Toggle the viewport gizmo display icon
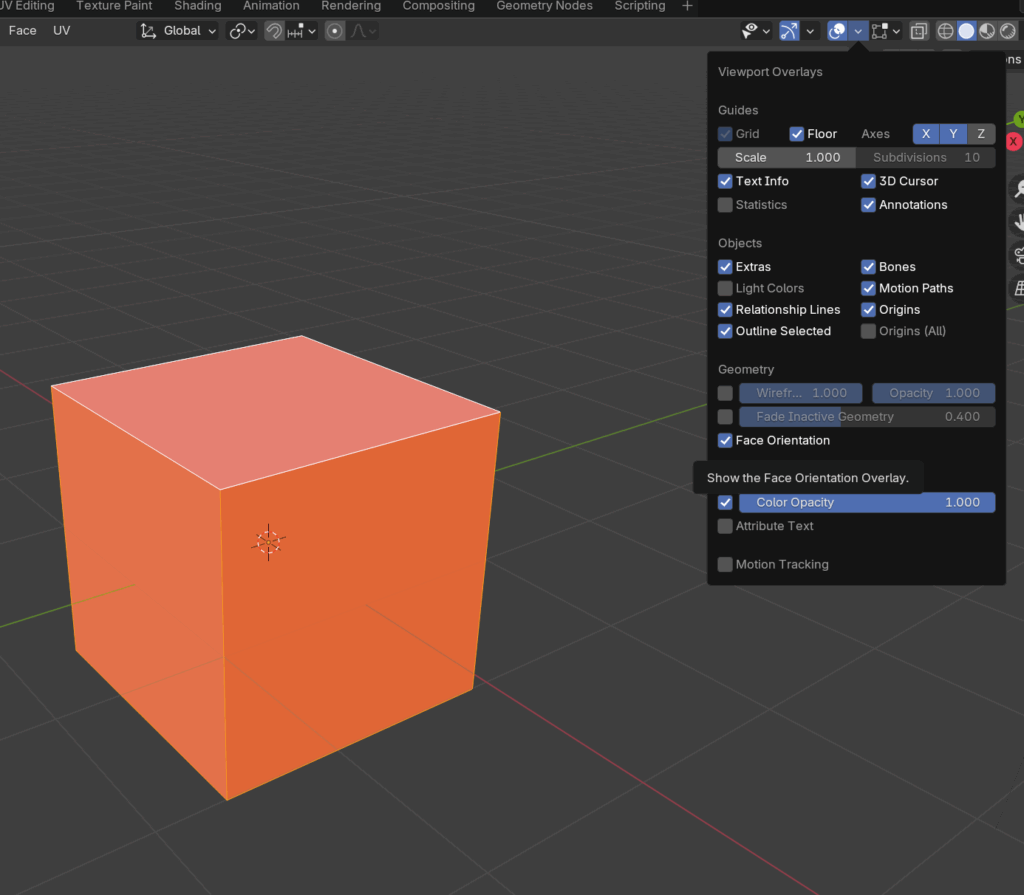The height and width of the screenshot is (895, 1024). tap(789, 31)
